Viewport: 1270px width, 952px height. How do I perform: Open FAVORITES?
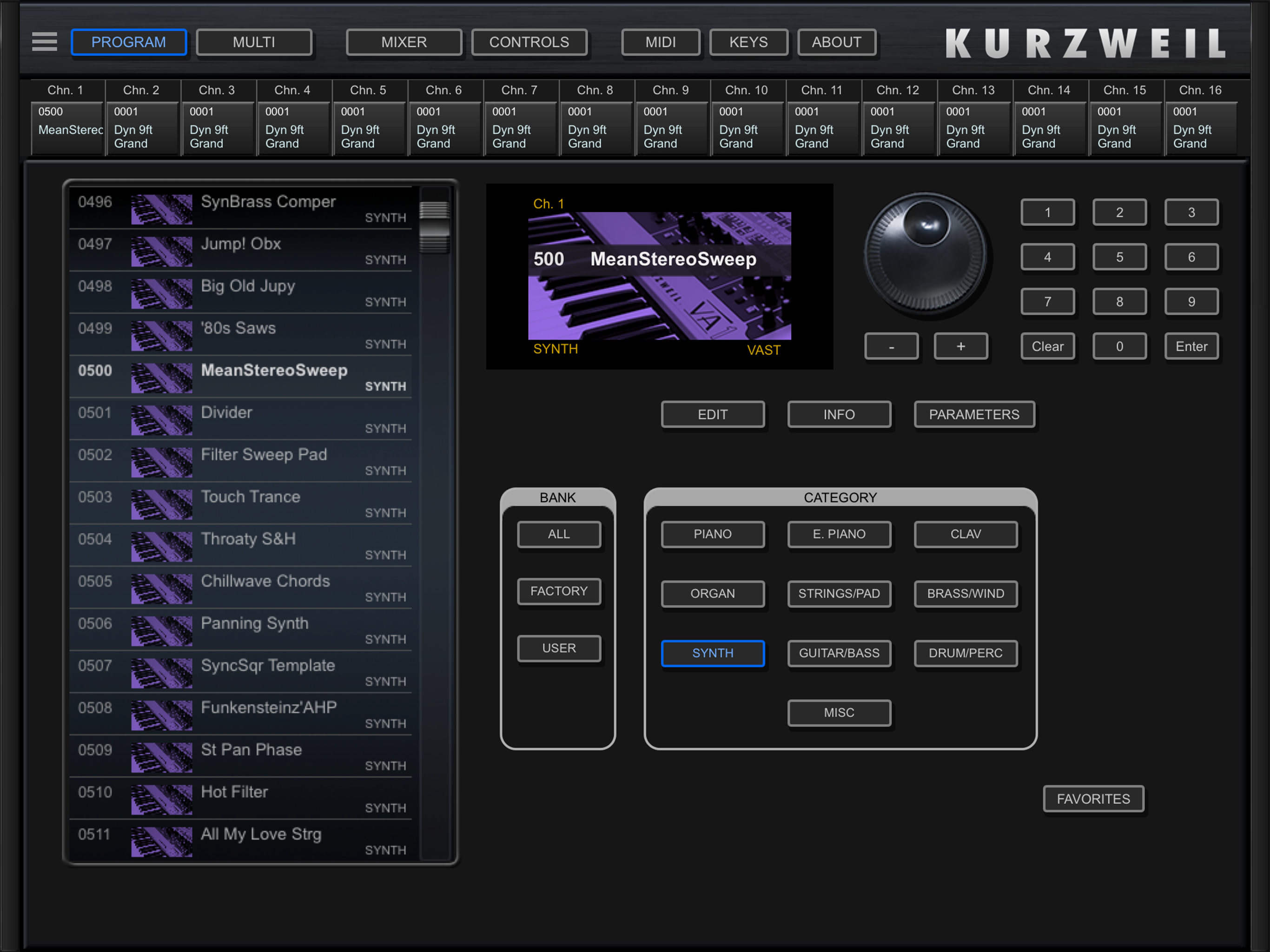coord(1093,799)
